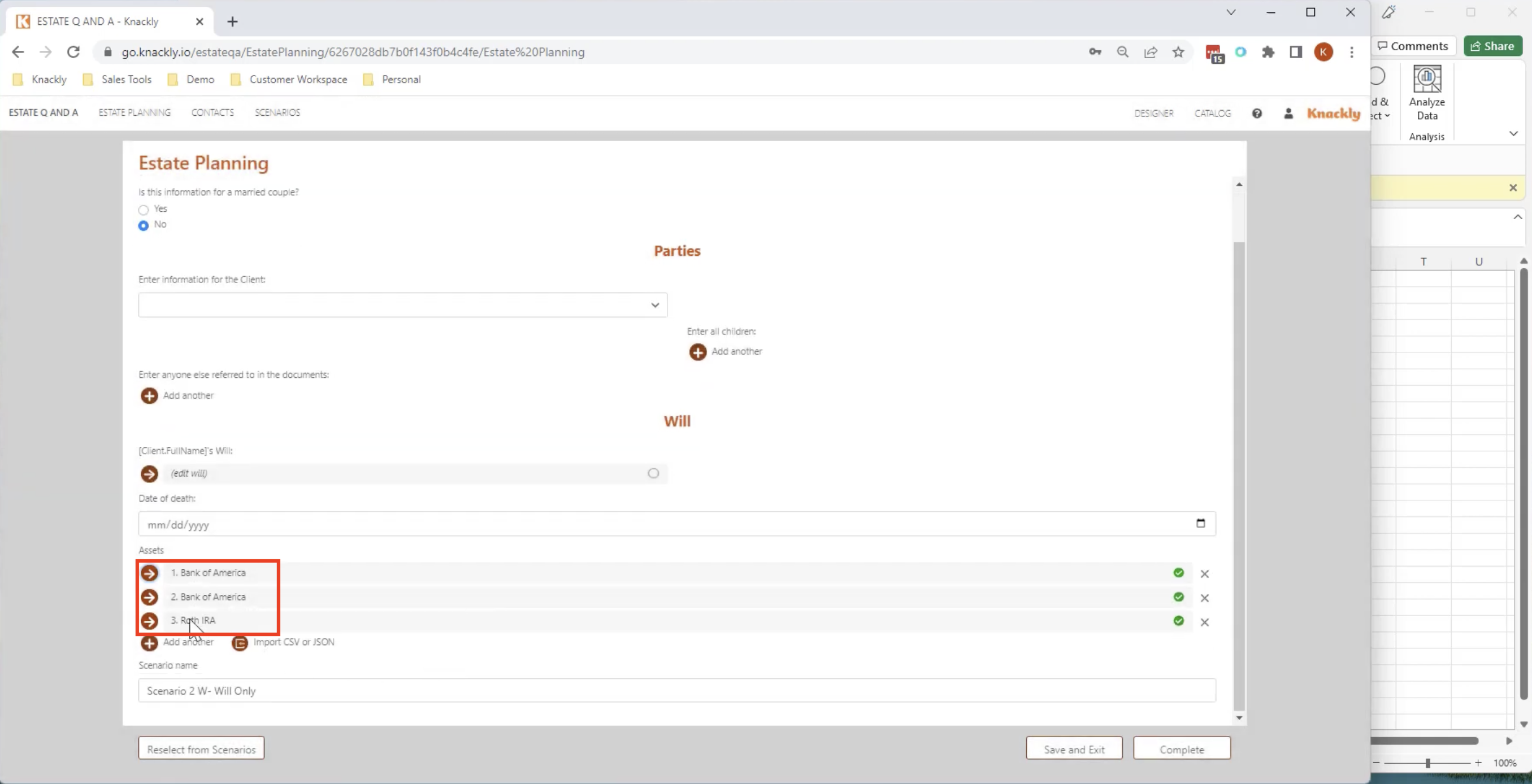The width and height of the screenshot is (1532, 784).
Task: Open the Client information dropdown
Action: tap(654, 305)
